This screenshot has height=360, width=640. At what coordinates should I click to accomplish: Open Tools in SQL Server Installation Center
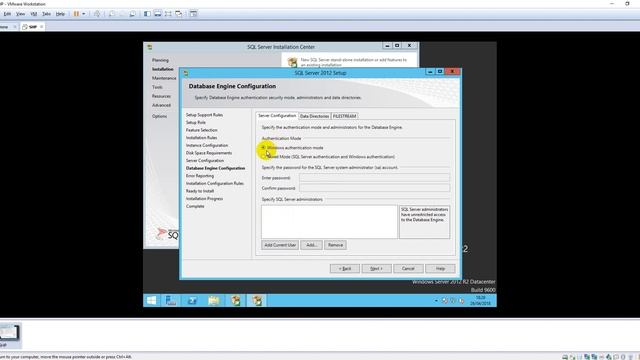[x=157, y=87]
